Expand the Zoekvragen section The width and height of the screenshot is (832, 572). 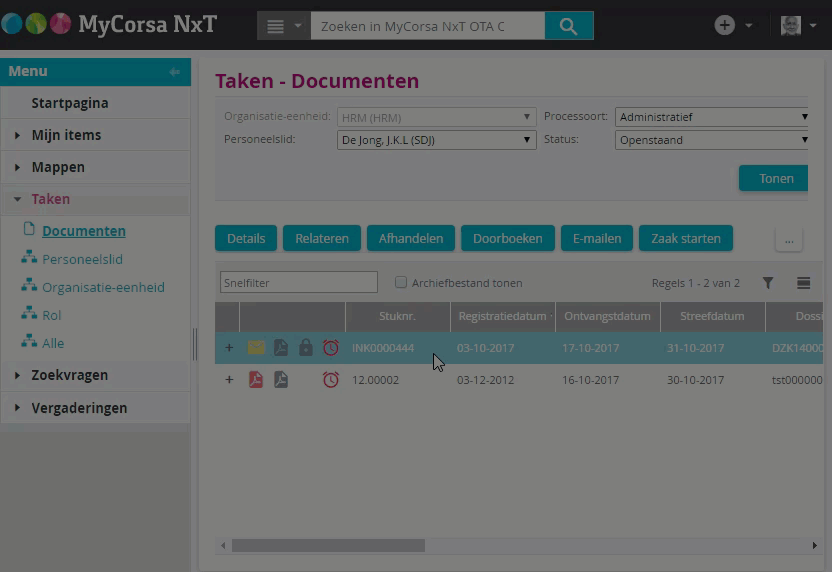[18, 375]
